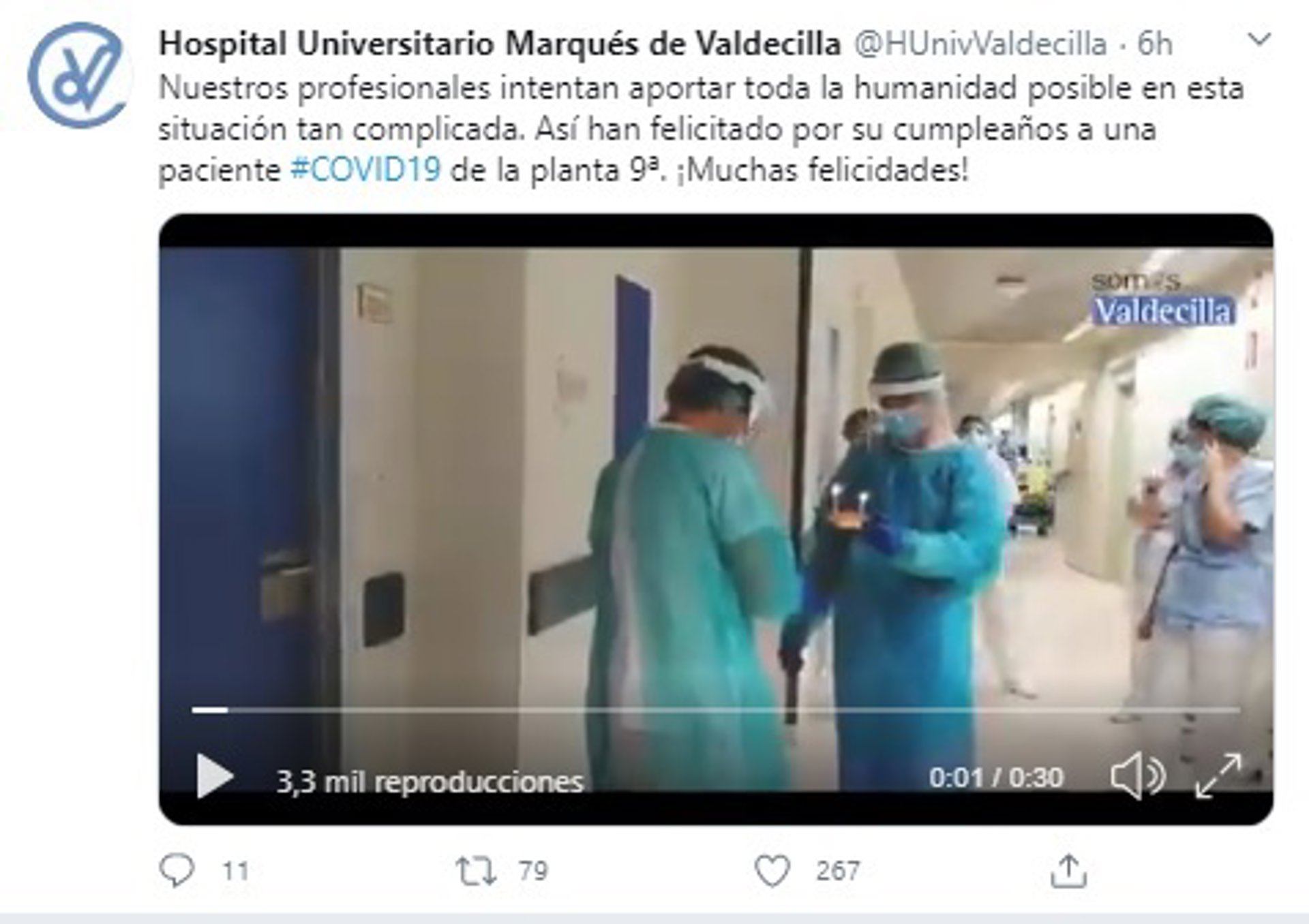This screenshot has width=1309, height=924.
Task: Seek on the video progress bar
Action: pos(715,710)
